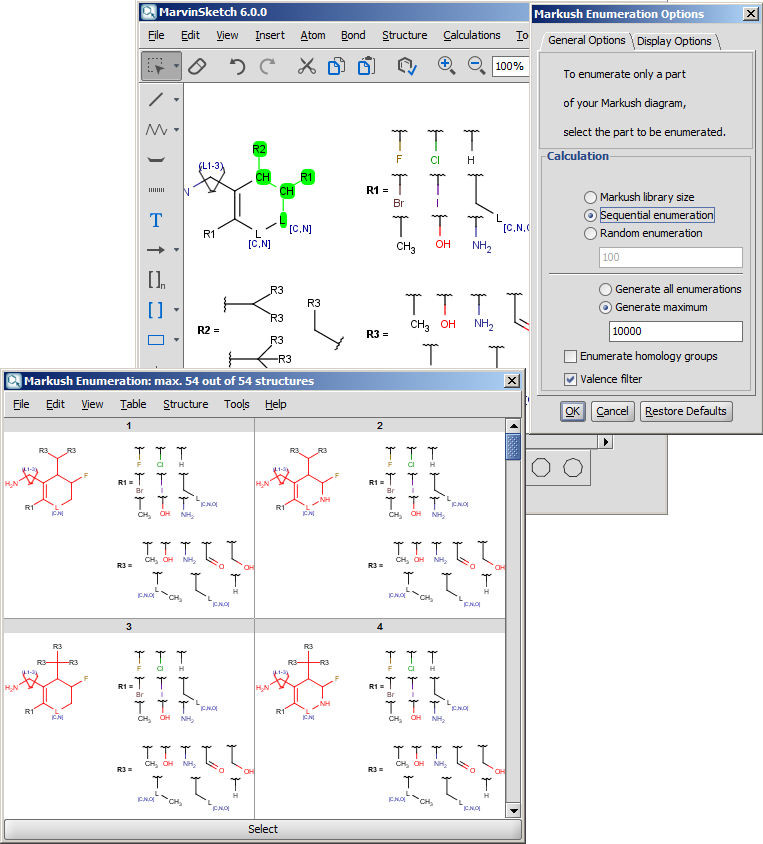Select Markush library size option

tap(591, 197)
